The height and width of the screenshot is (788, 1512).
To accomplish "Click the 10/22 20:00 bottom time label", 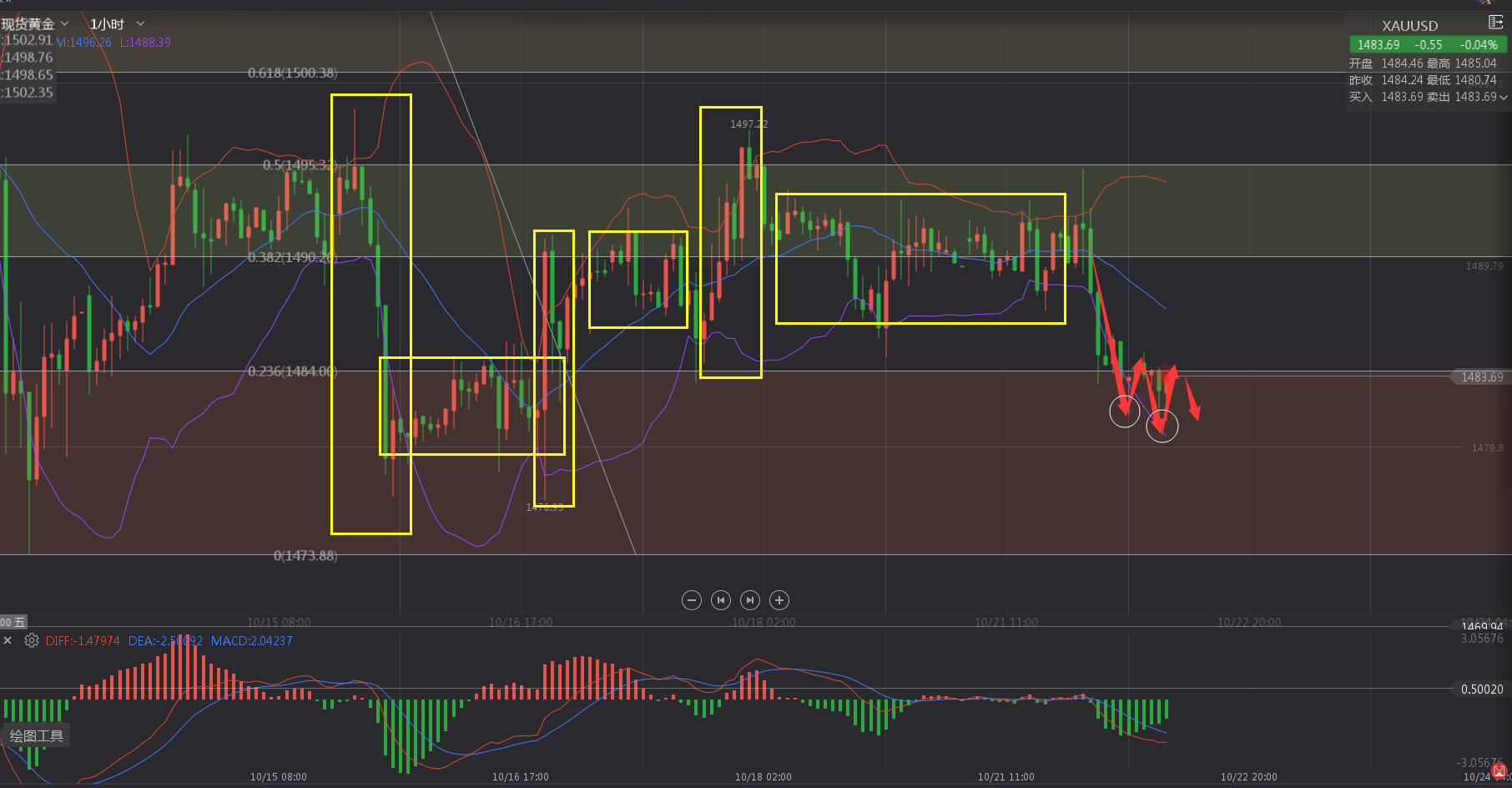I will [x=1249, y=777].
